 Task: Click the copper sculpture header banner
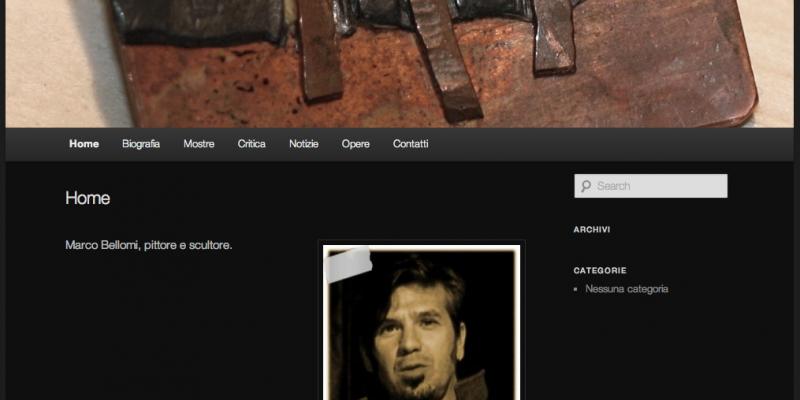[400, 60]
